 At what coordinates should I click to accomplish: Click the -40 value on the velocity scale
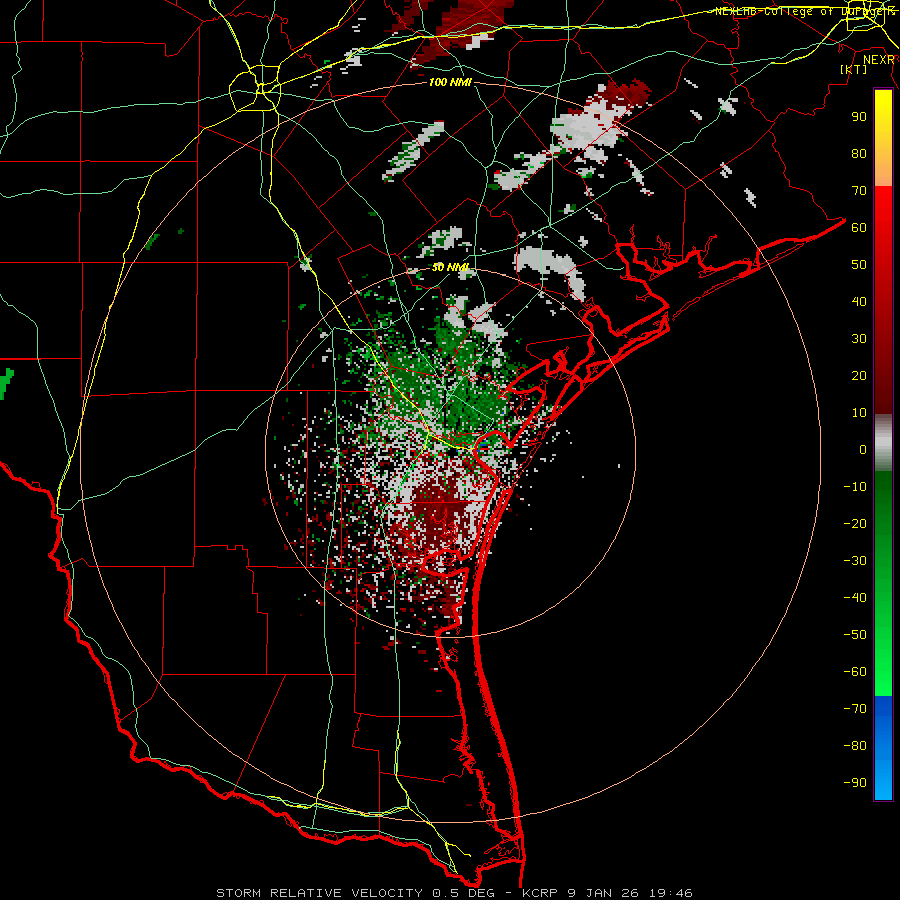pos(855,598)
